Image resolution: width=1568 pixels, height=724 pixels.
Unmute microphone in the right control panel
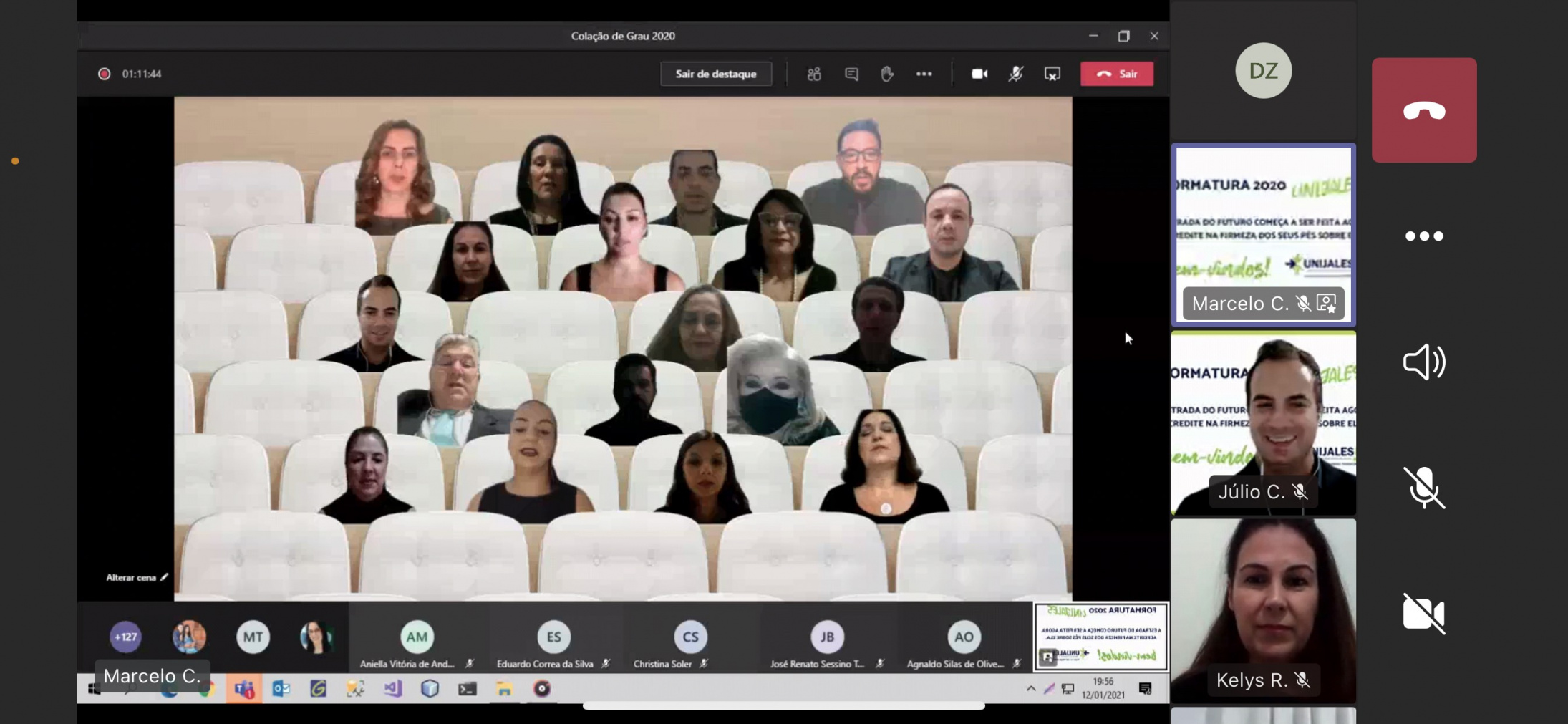point(1423,488)
